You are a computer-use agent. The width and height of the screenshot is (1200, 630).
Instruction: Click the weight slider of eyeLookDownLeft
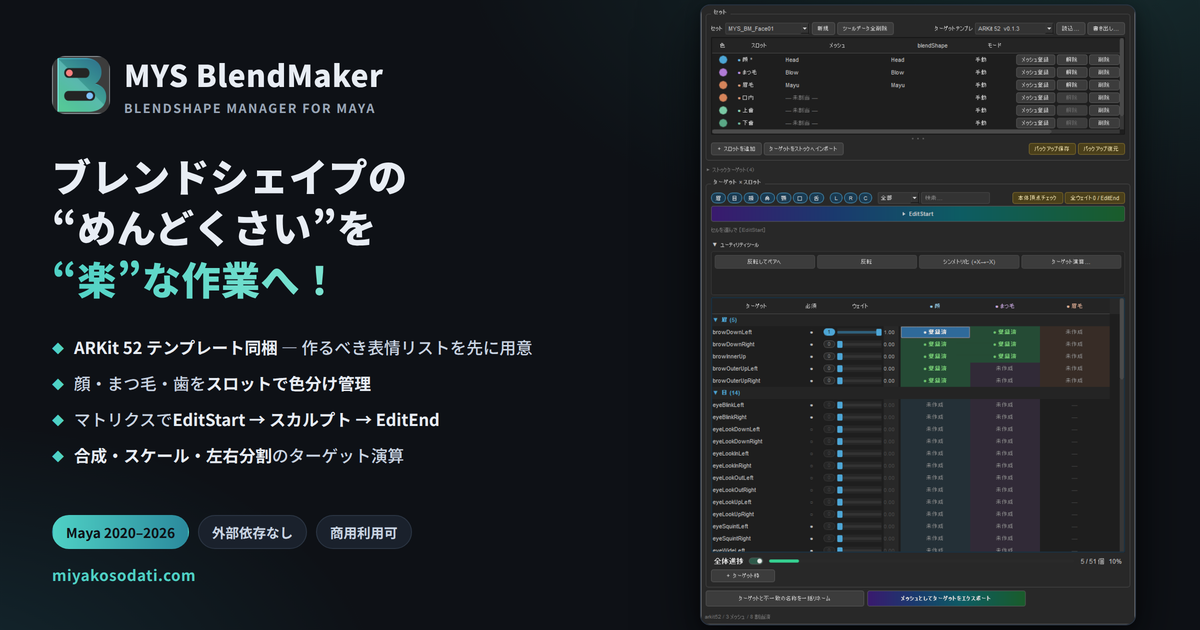(x=859, y=429)
